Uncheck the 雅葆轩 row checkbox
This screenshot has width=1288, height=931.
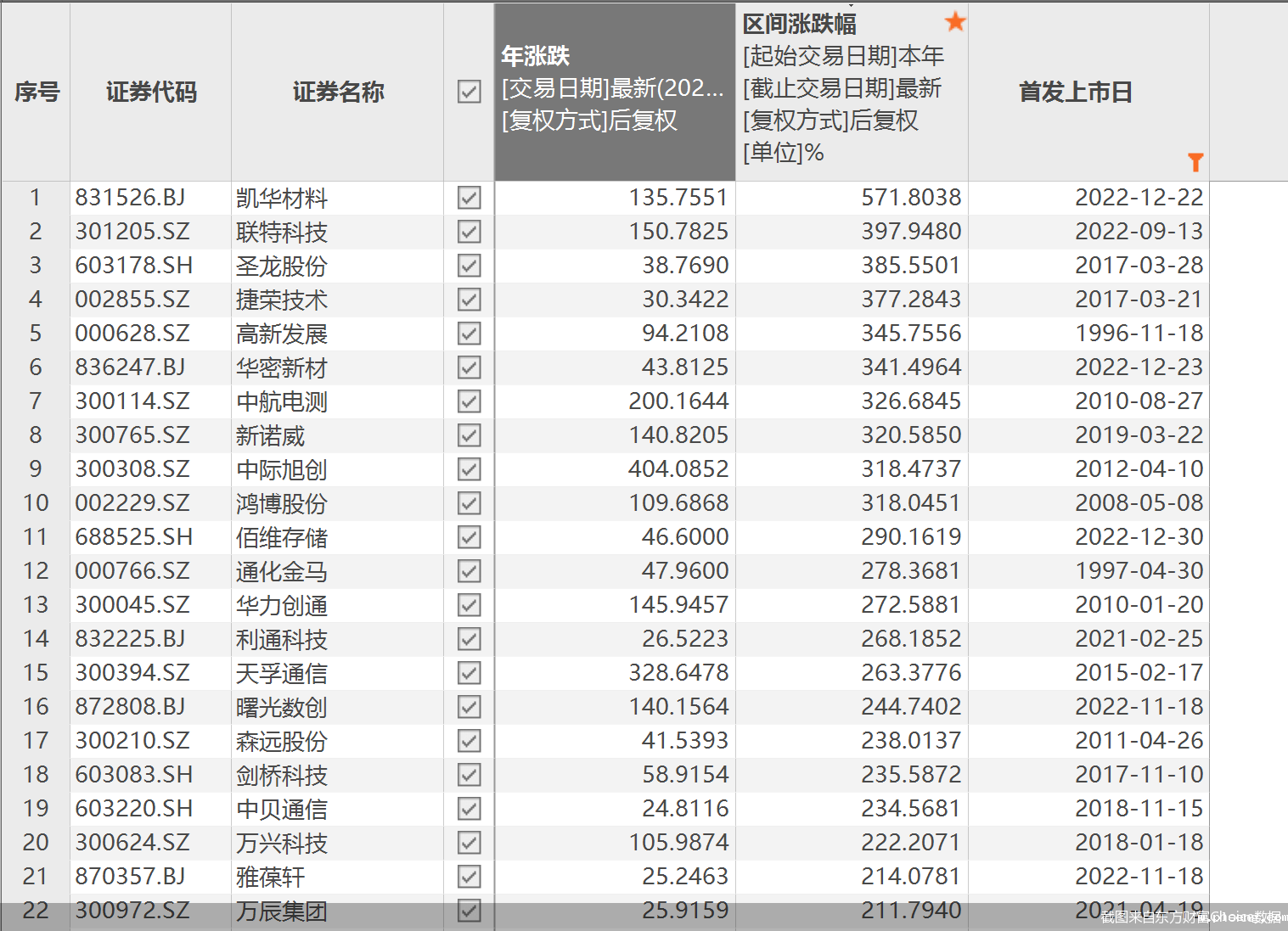click(468, 876)
